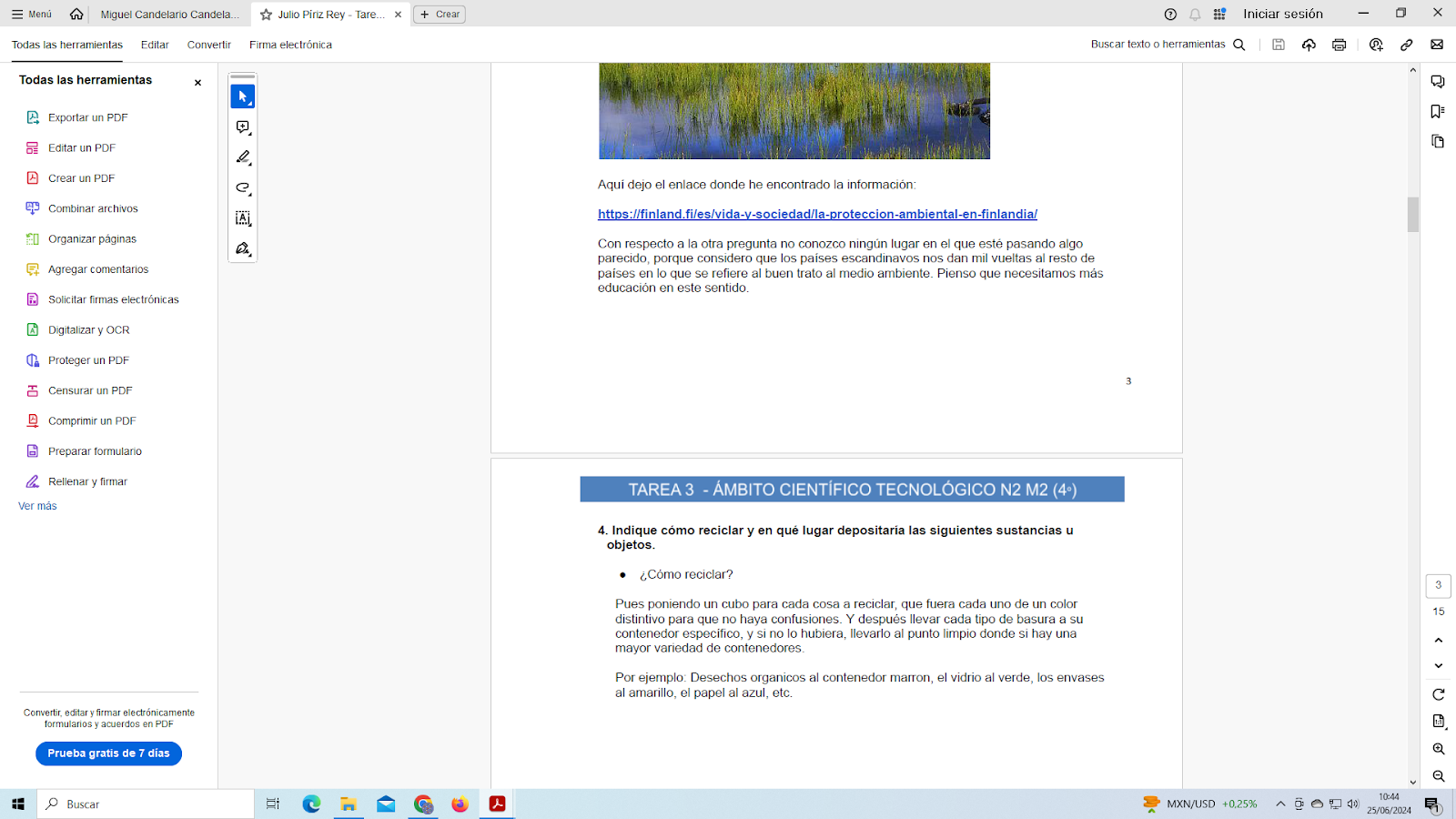Go to next page arrow
Viewport: 1456px width, 819px height.
[x=1439, y=666]
